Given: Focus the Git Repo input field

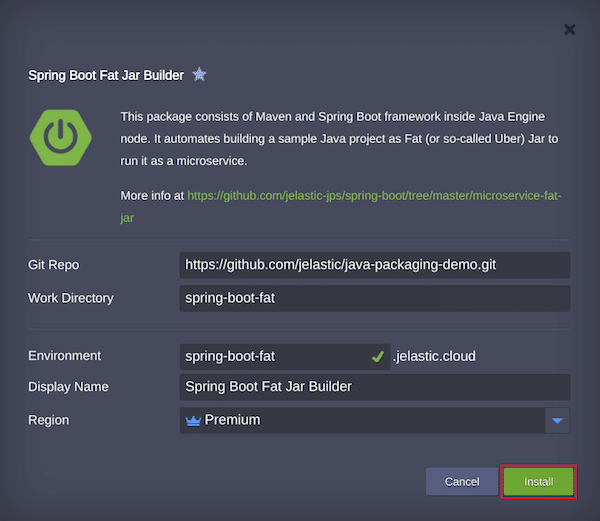Looking at the screenshot, I should (x=375, y=265).
